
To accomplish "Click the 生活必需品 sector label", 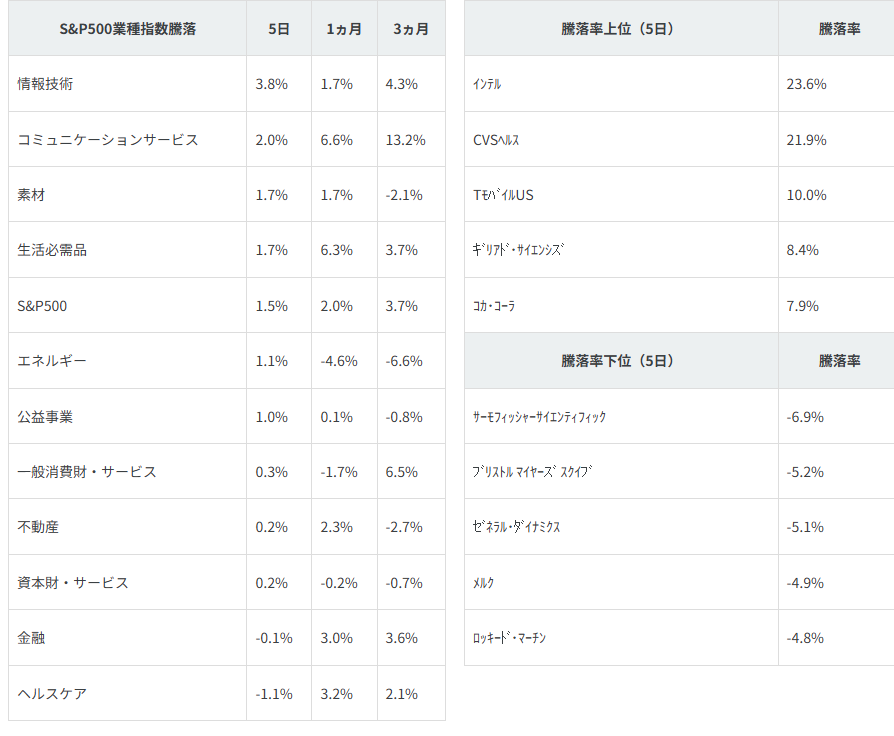I will [x=52, y=250].
